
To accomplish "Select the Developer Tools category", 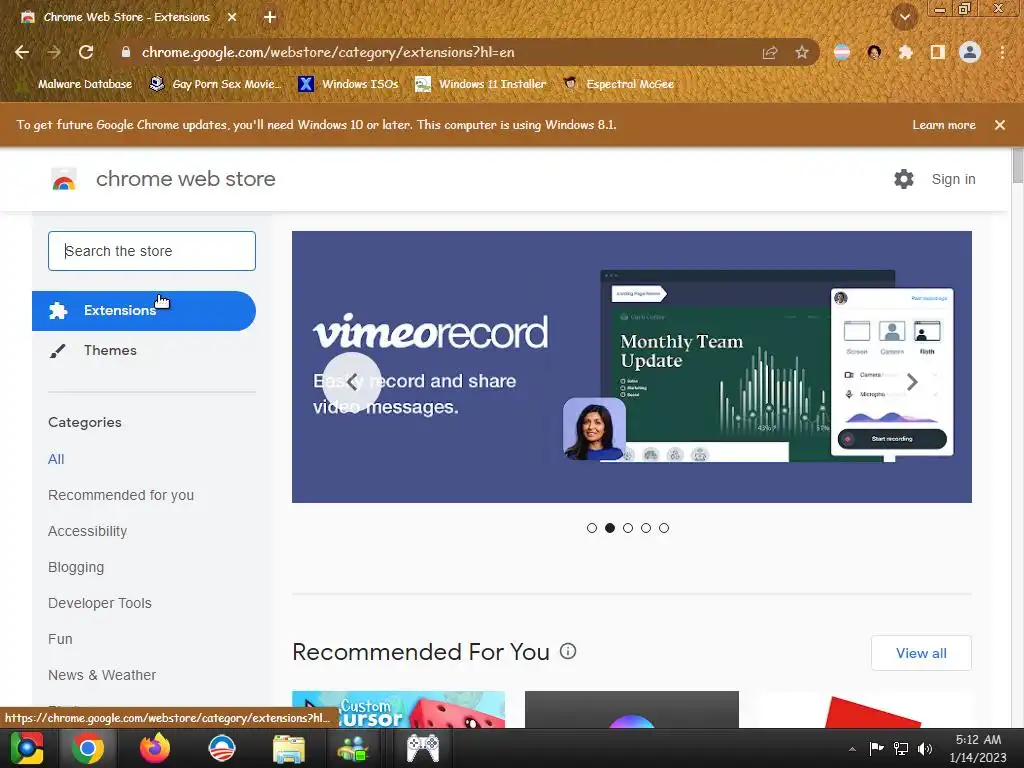I will 100,603.
